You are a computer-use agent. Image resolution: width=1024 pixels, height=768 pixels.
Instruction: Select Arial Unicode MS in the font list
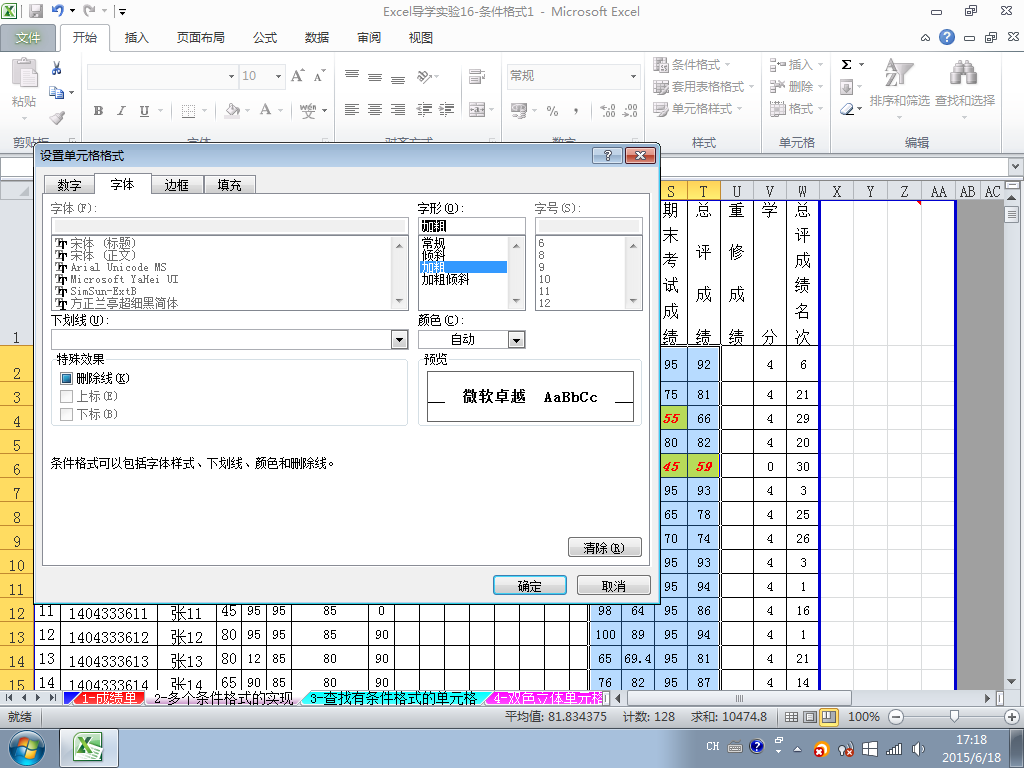118,267
